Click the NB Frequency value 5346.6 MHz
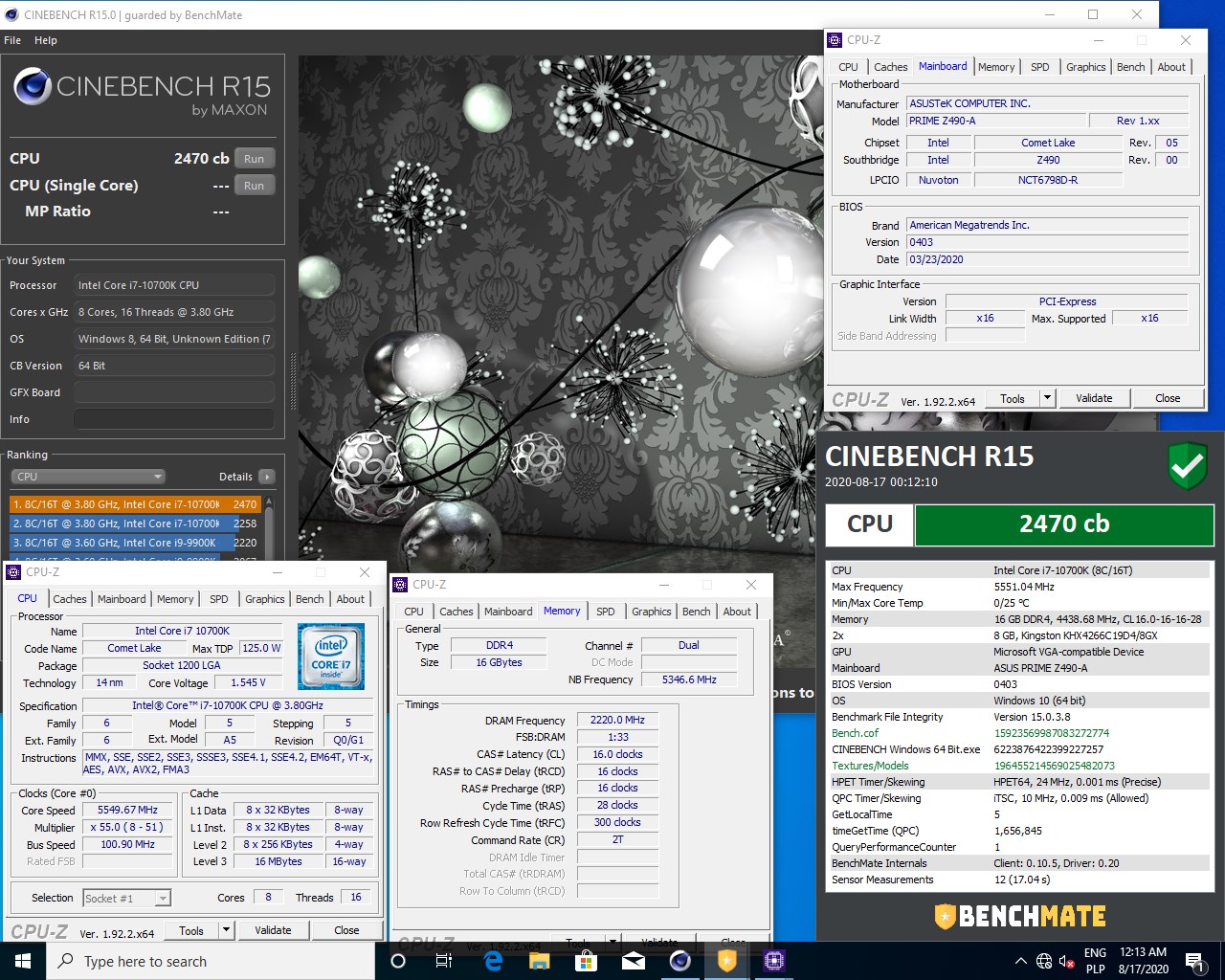Viewport: 1225px width, 980px height. click(x=689, y=679)
